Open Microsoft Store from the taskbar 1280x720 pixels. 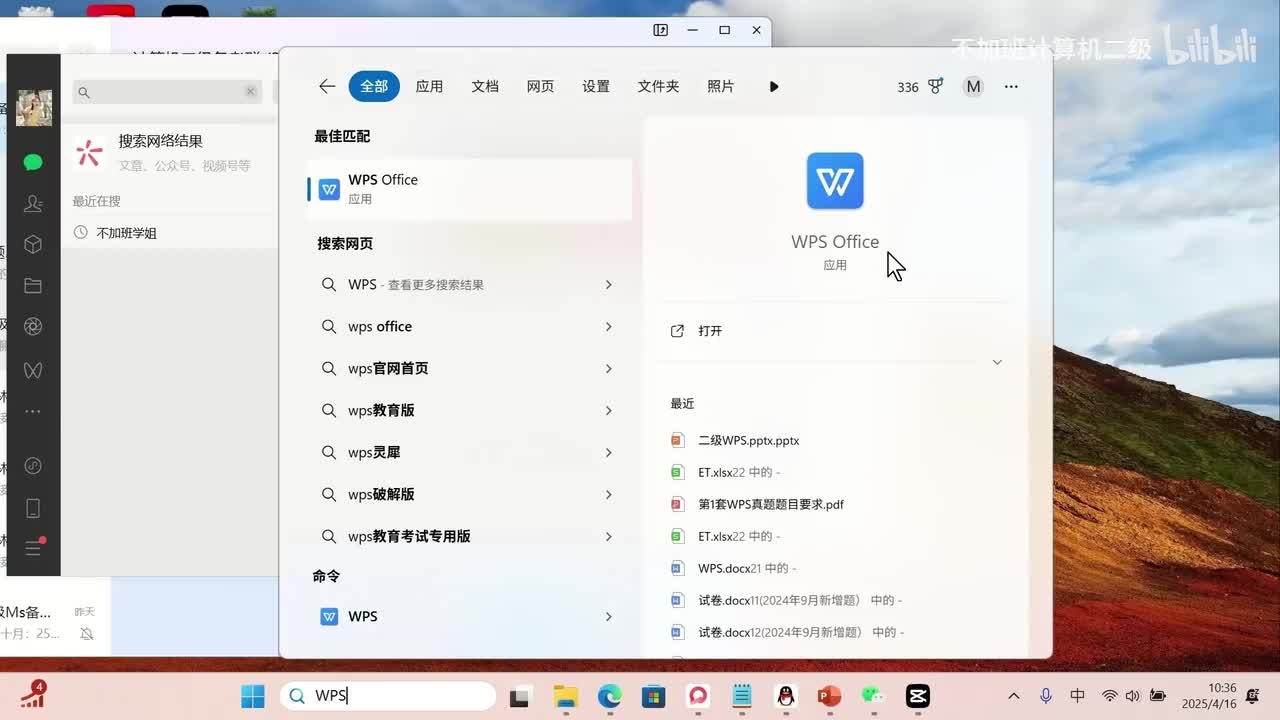(653, 697)
